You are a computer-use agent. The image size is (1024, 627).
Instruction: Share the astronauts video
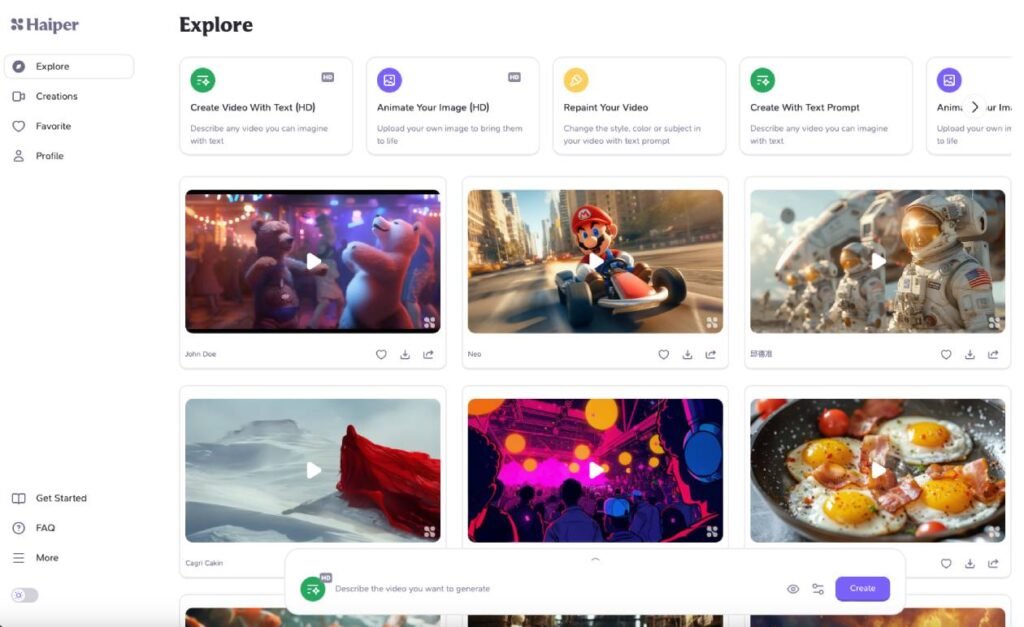[x=993, y=355]
